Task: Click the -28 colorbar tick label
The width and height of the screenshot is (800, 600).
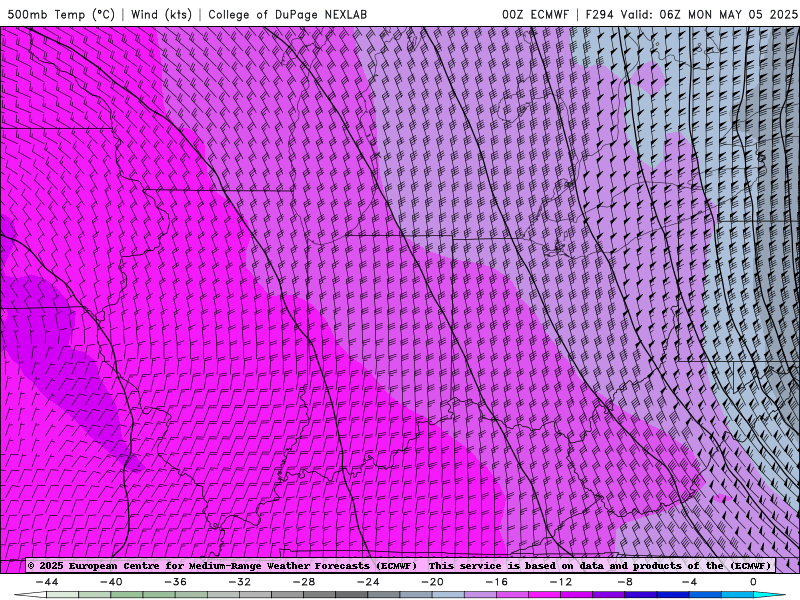Action: (304, 582)
